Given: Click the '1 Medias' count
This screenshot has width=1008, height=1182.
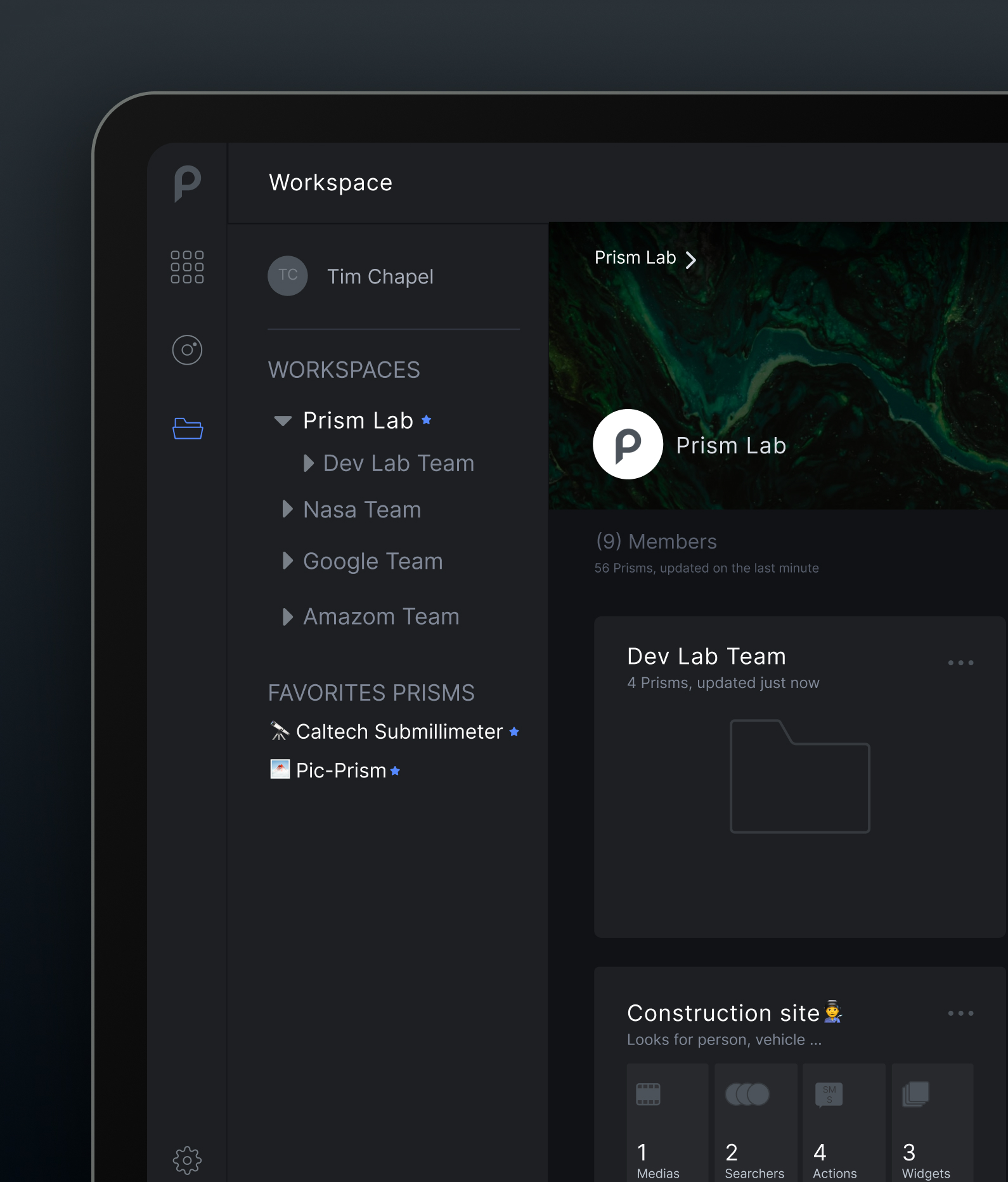Looking at the screenshot, I should (658, 1161).
